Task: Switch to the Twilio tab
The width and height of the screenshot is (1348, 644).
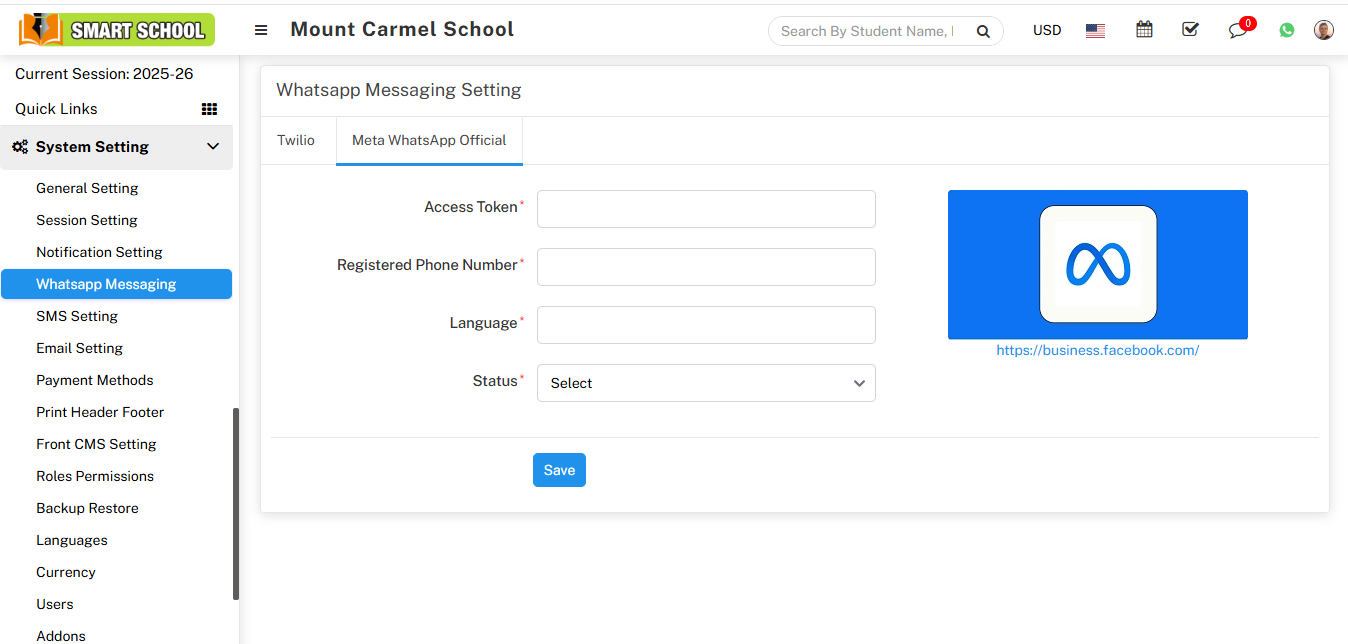Action: pos(296,140)
